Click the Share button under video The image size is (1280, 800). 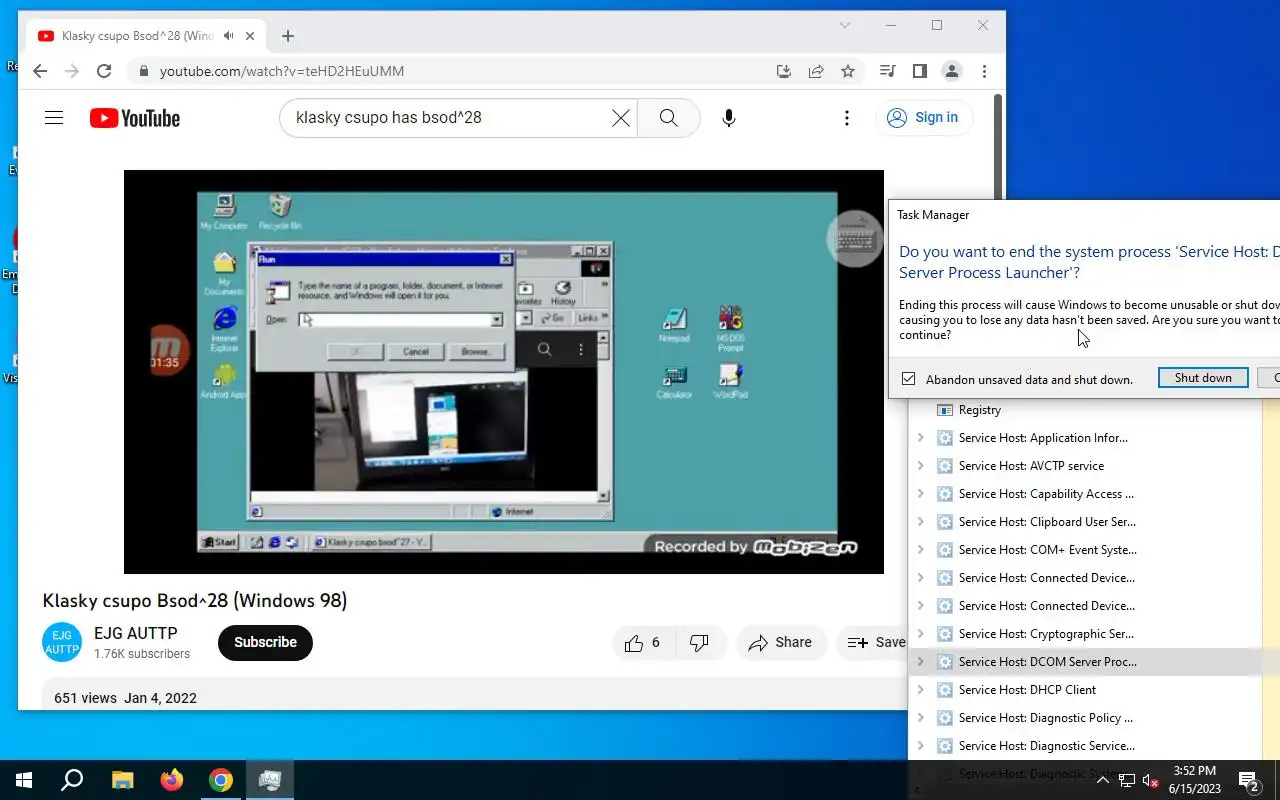tap(781, 643)
